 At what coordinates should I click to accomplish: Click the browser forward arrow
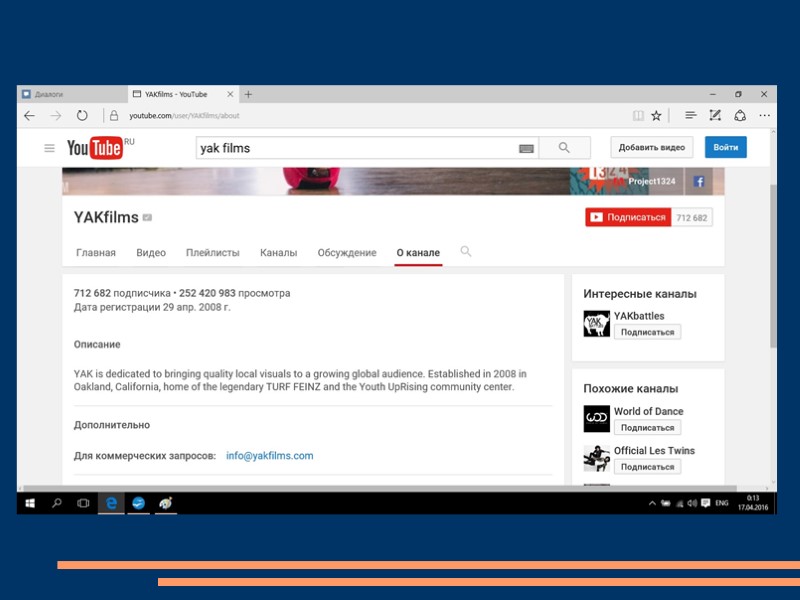coord(56,116)
